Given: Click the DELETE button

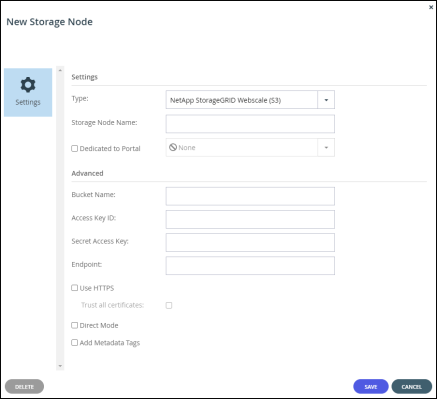Looking at the screenshot, I should coord(24,387).
